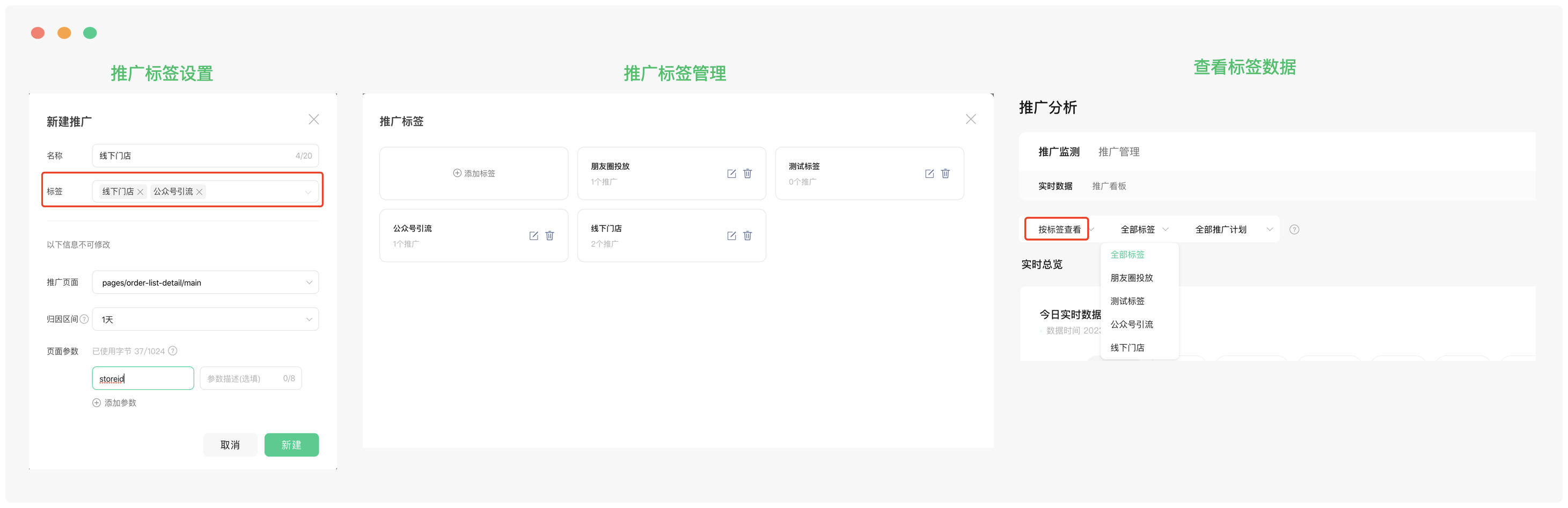Switch to the 推广管理 tab
The width and height of the screenshot is (1568, 508).
(1119, 151)
